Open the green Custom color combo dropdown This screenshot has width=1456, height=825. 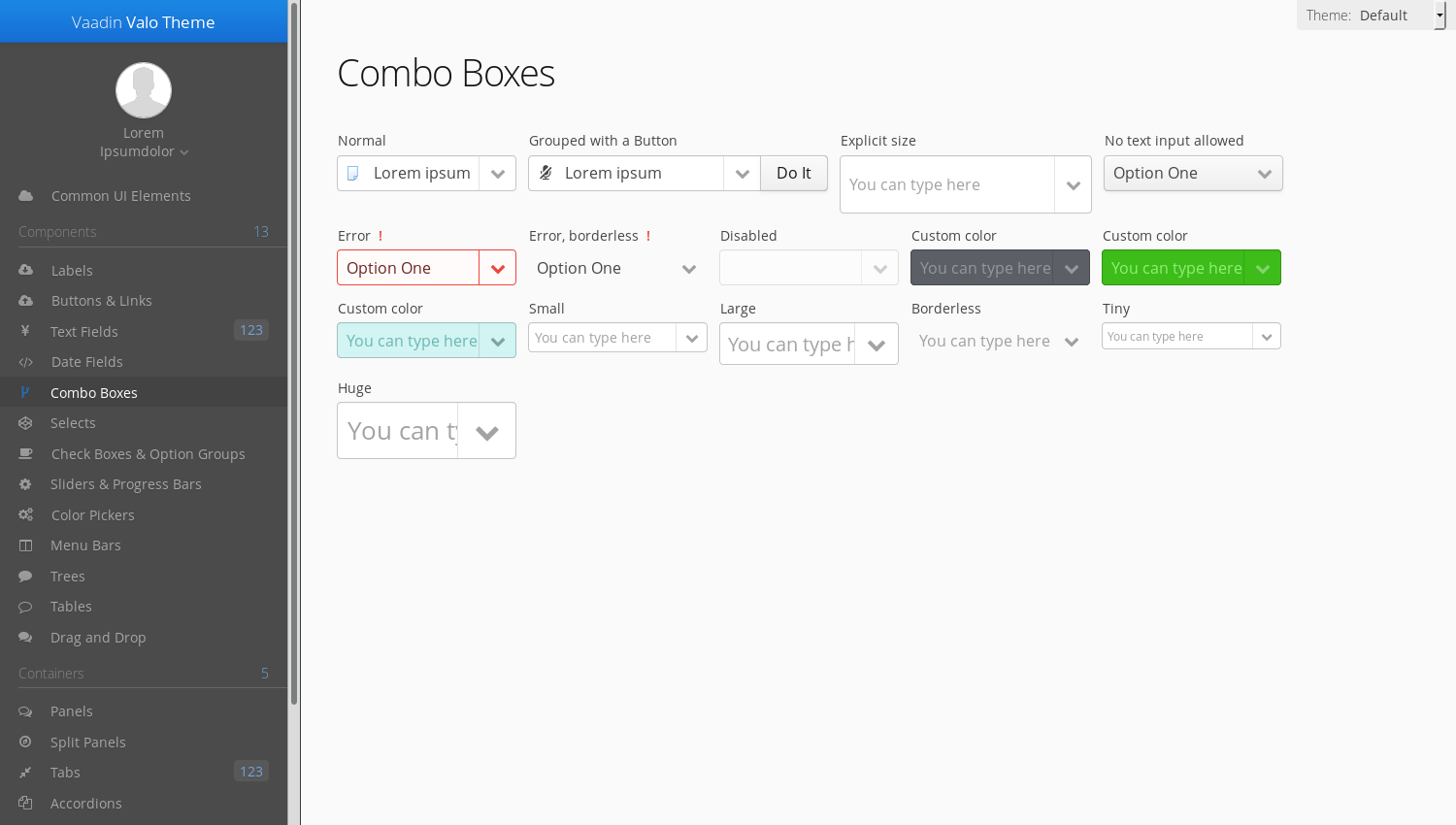pyautogui.click(x=1262, y=269)
